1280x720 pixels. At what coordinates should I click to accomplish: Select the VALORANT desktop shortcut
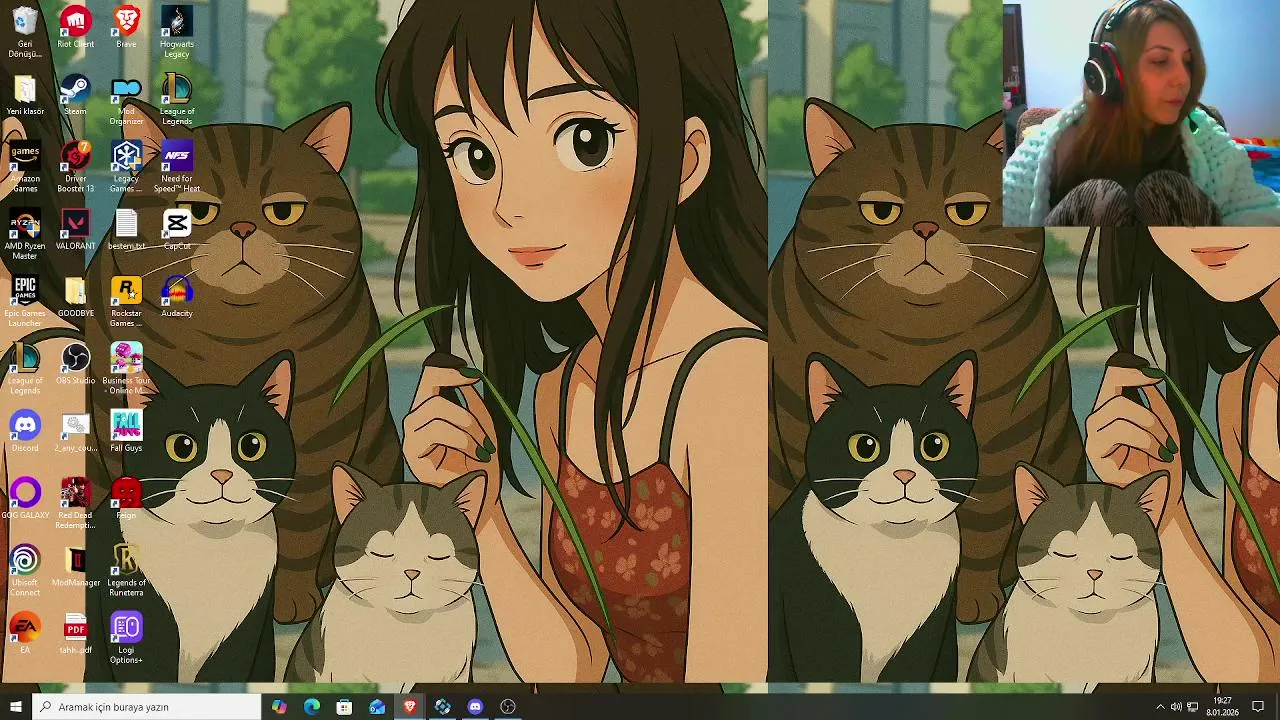(x=76, y=230)
